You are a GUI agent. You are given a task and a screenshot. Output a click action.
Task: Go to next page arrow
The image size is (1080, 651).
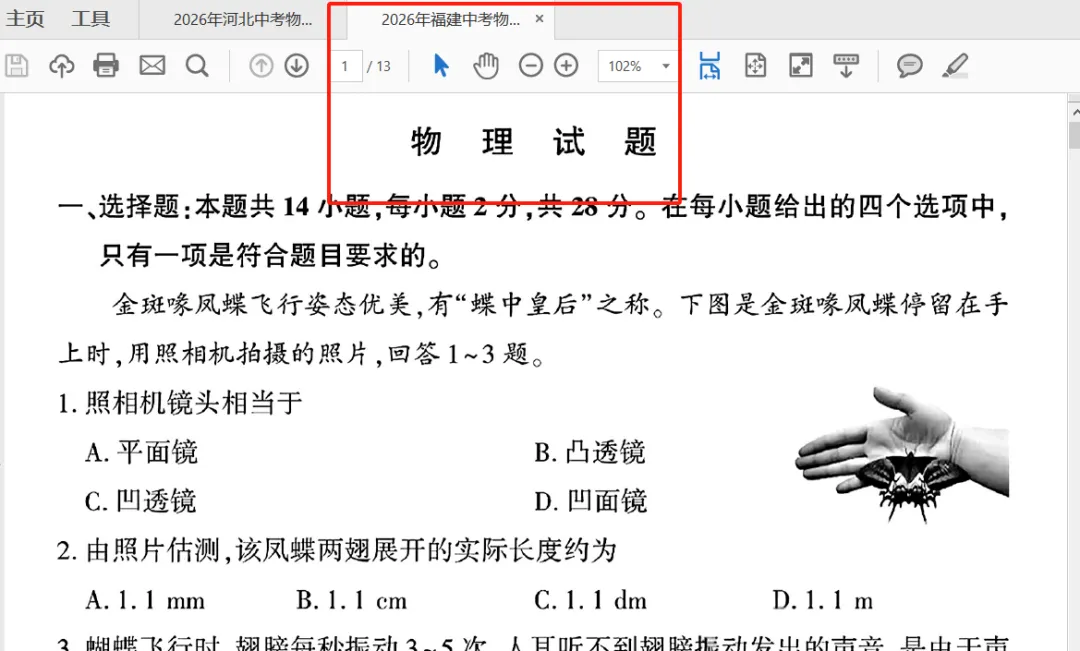tap(297, 66)
